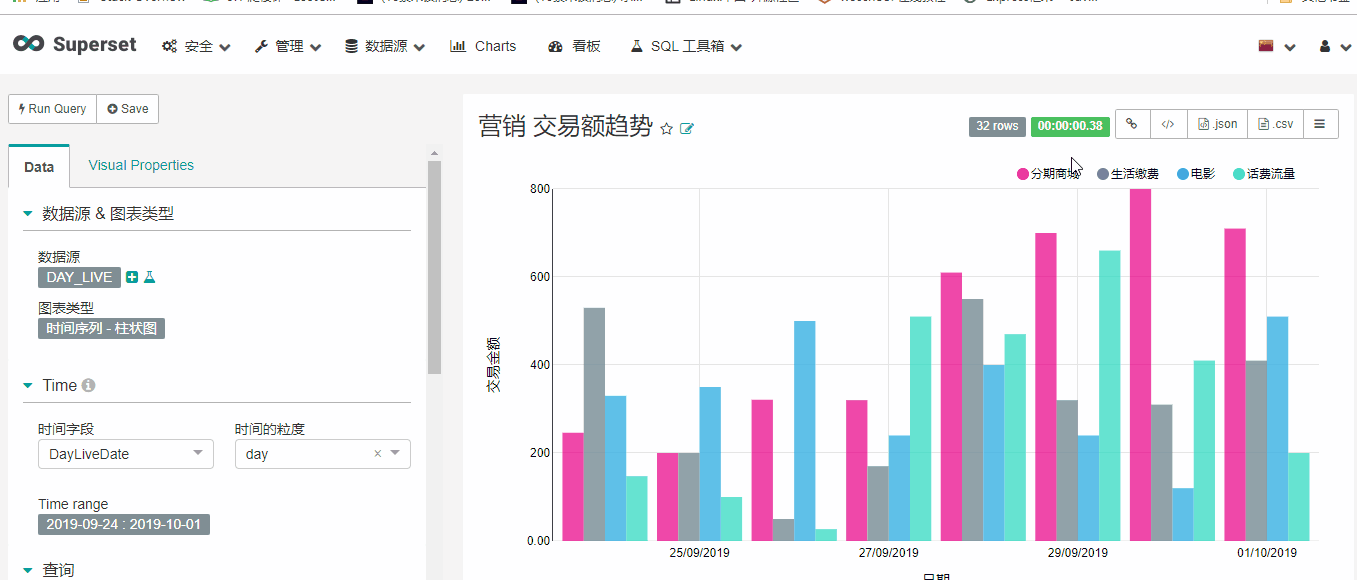The height and width of the screenshot is (580, 1357).
Task: Edit the Time range value field
Action: [x=123, y=523]
